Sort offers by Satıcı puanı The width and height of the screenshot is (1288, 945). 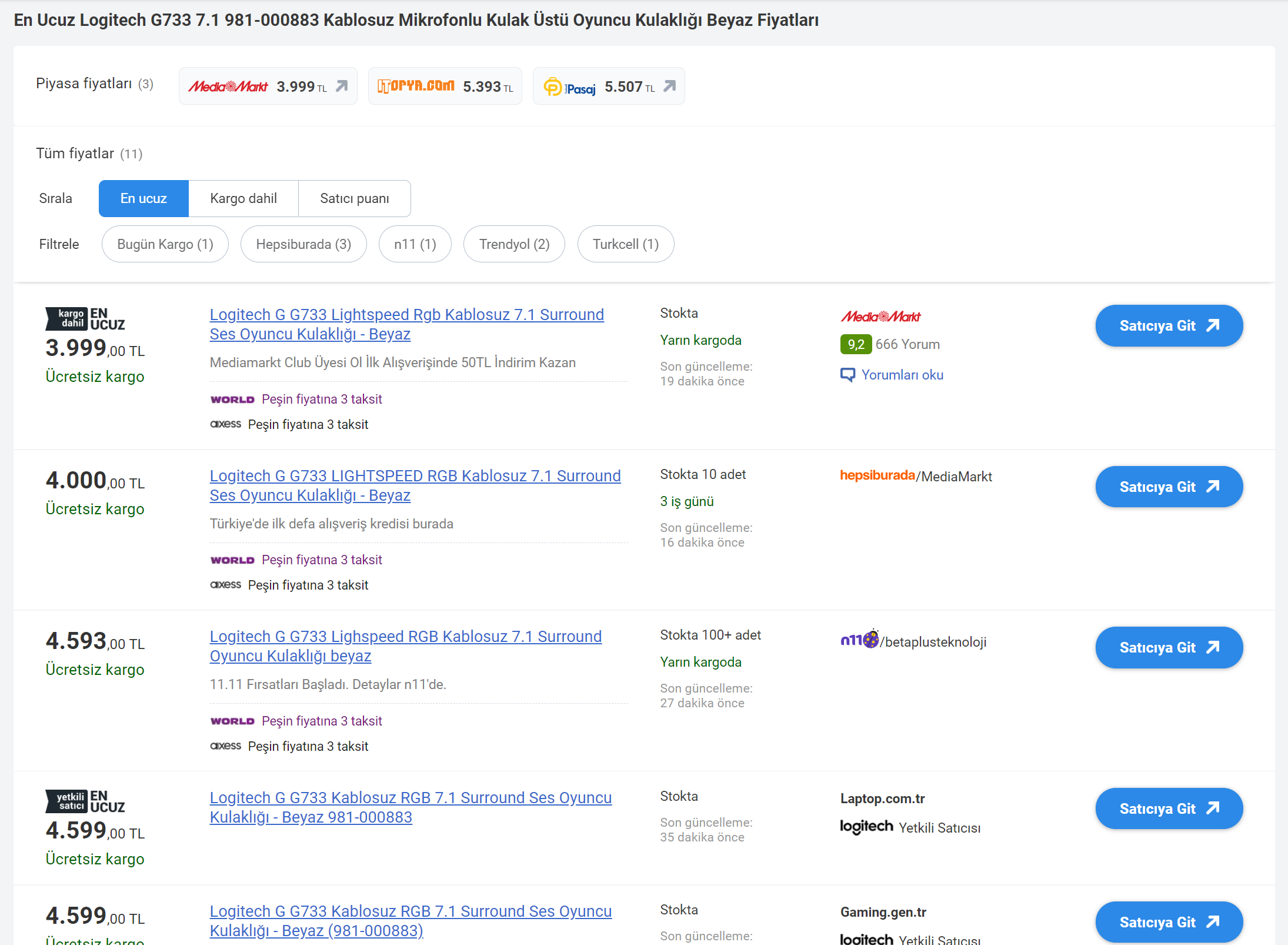(355, 198)
